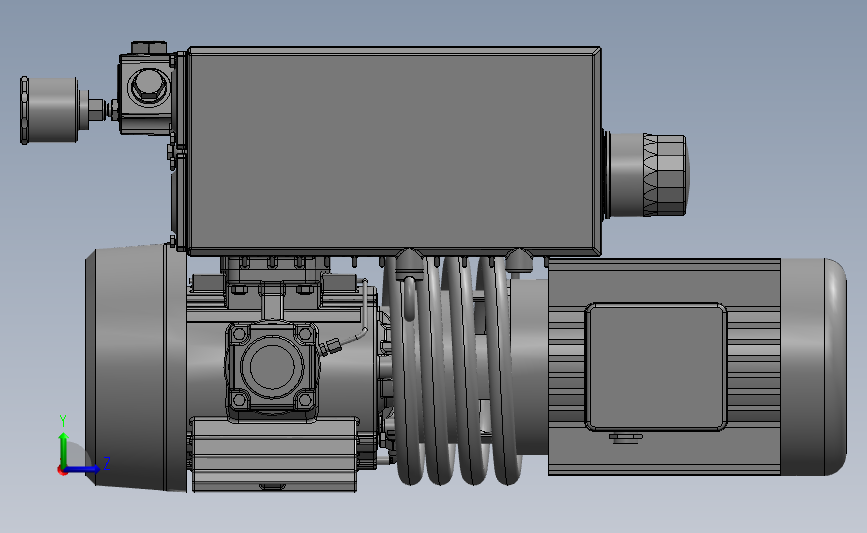867x533 pixels.
Task: Click the blue Z axis arrow of the triad
Action: click(x=84, y=469)
